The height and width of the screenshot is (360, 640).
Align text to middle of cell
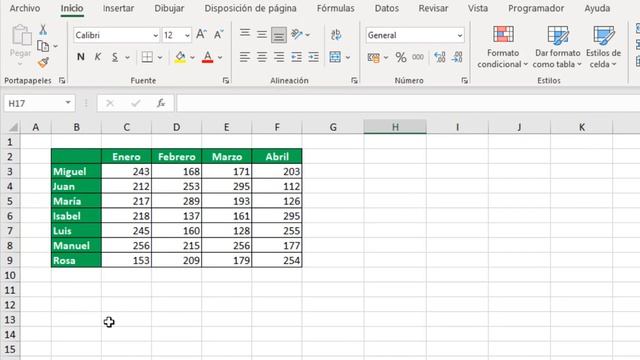262,34
